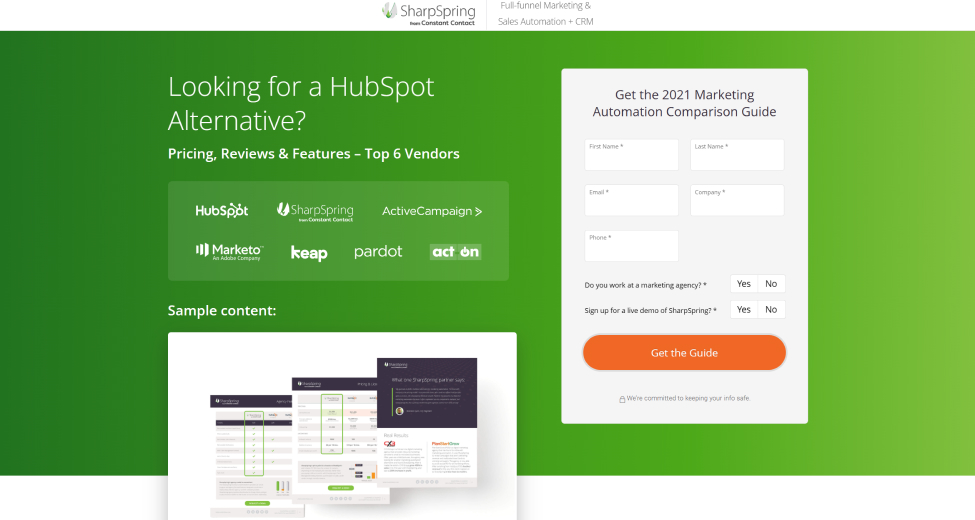Open the dark partner testimonial sample page

pos(427,422)
